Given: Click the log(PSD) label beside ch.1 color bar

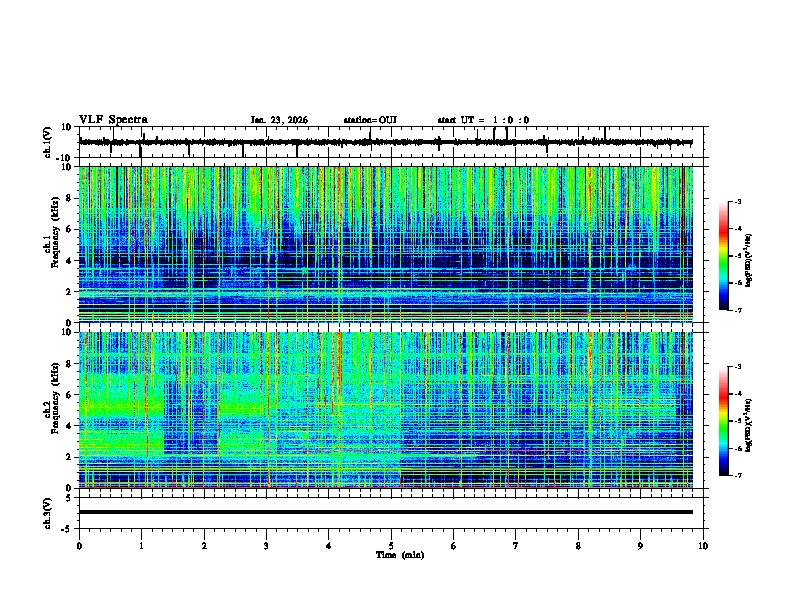Looking at the screenshot, I should coord(749,261).
